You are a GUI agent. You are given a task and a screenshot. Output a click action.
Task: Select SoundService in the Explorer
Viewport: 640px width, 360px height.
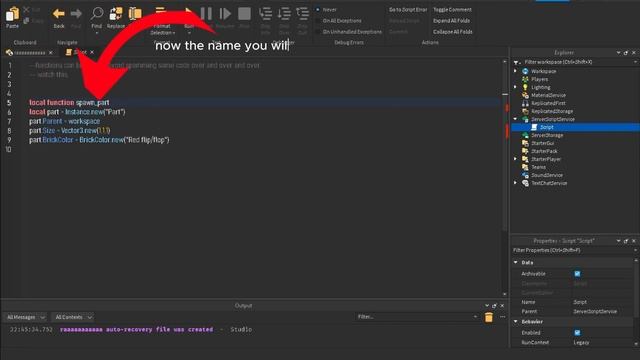[547, 175]
